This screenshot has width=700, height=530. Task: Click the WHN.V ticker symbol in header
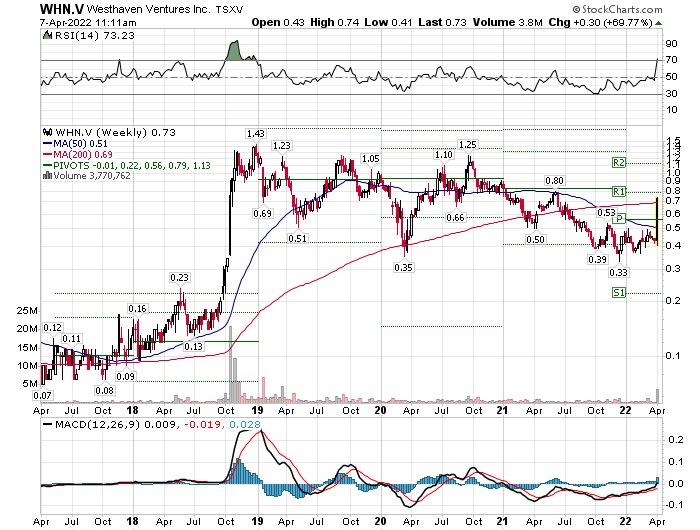(x=62, y=9)
